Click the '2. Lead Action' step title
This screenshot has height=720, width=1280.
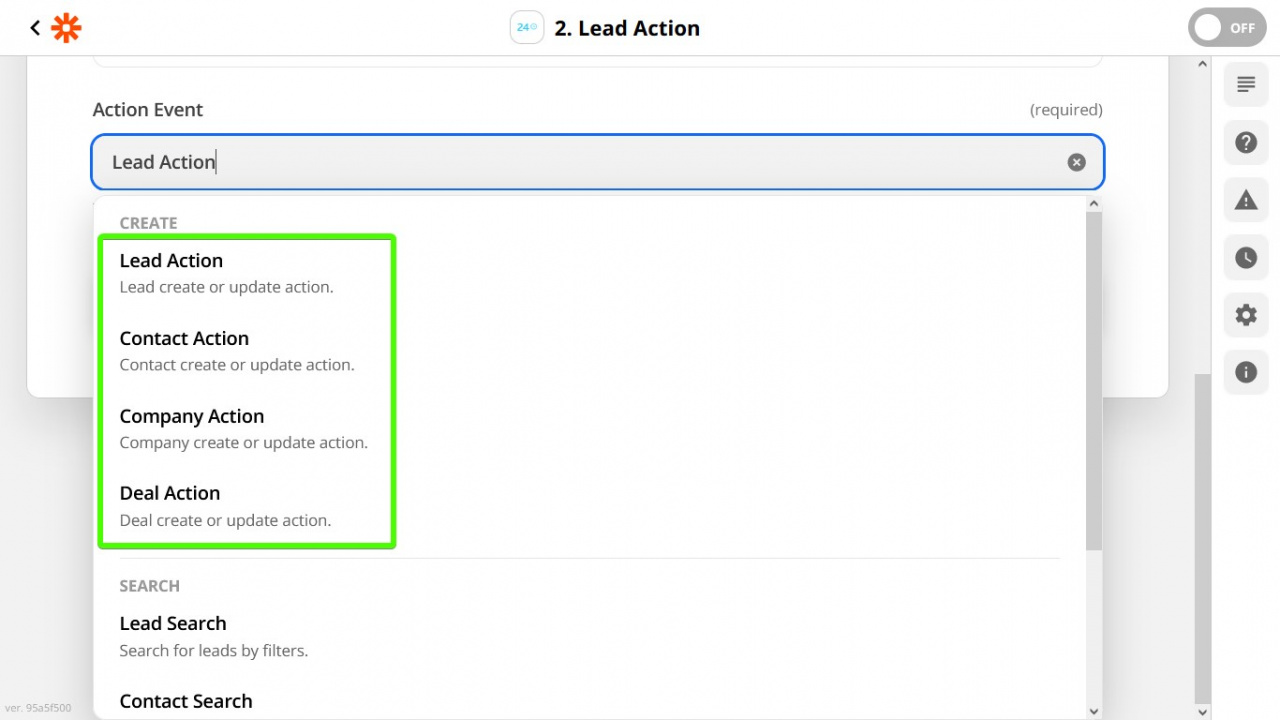(627, 28)
